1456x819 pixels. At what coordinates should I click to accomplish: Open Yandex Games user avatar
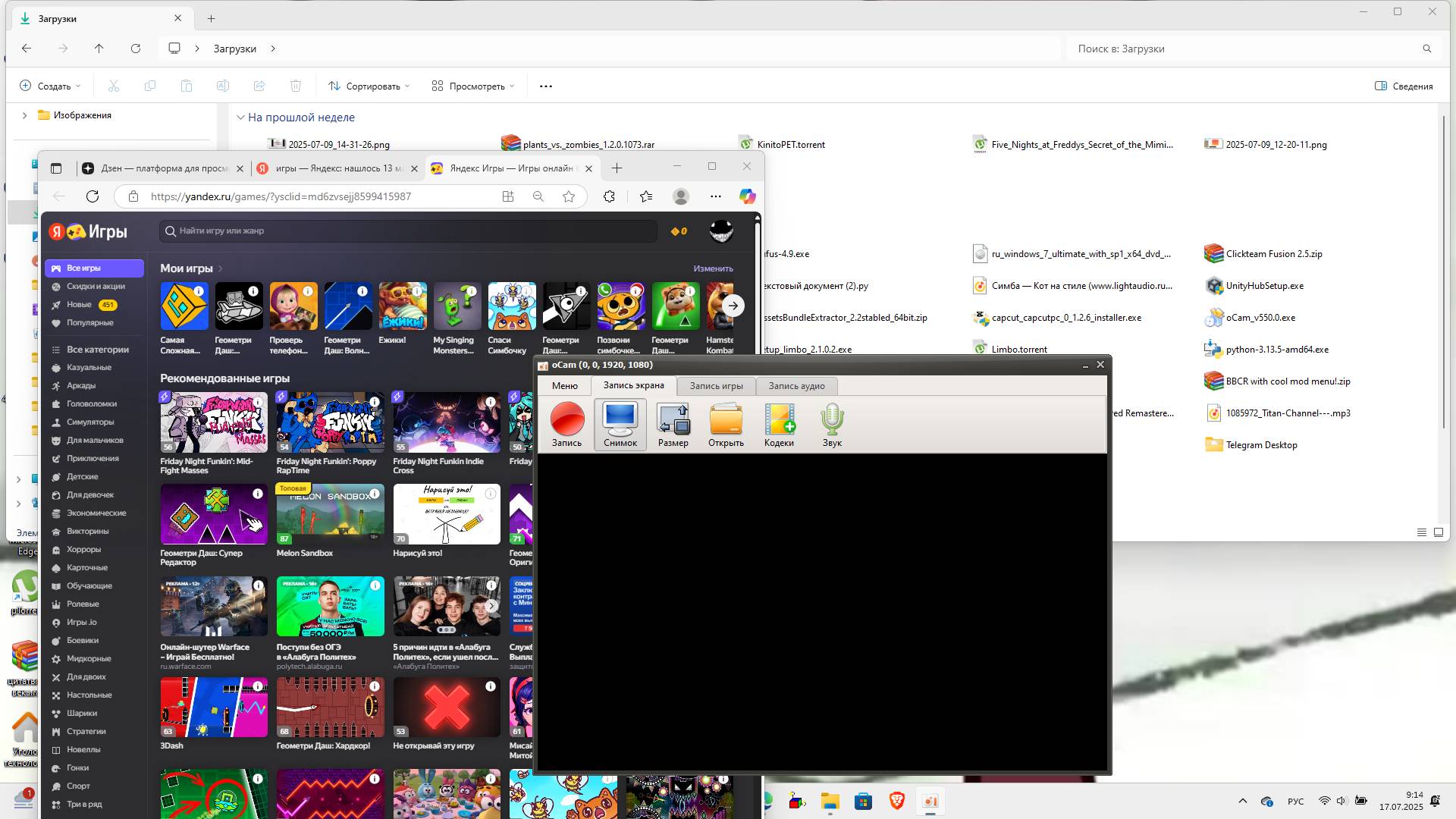pos(721,231)
